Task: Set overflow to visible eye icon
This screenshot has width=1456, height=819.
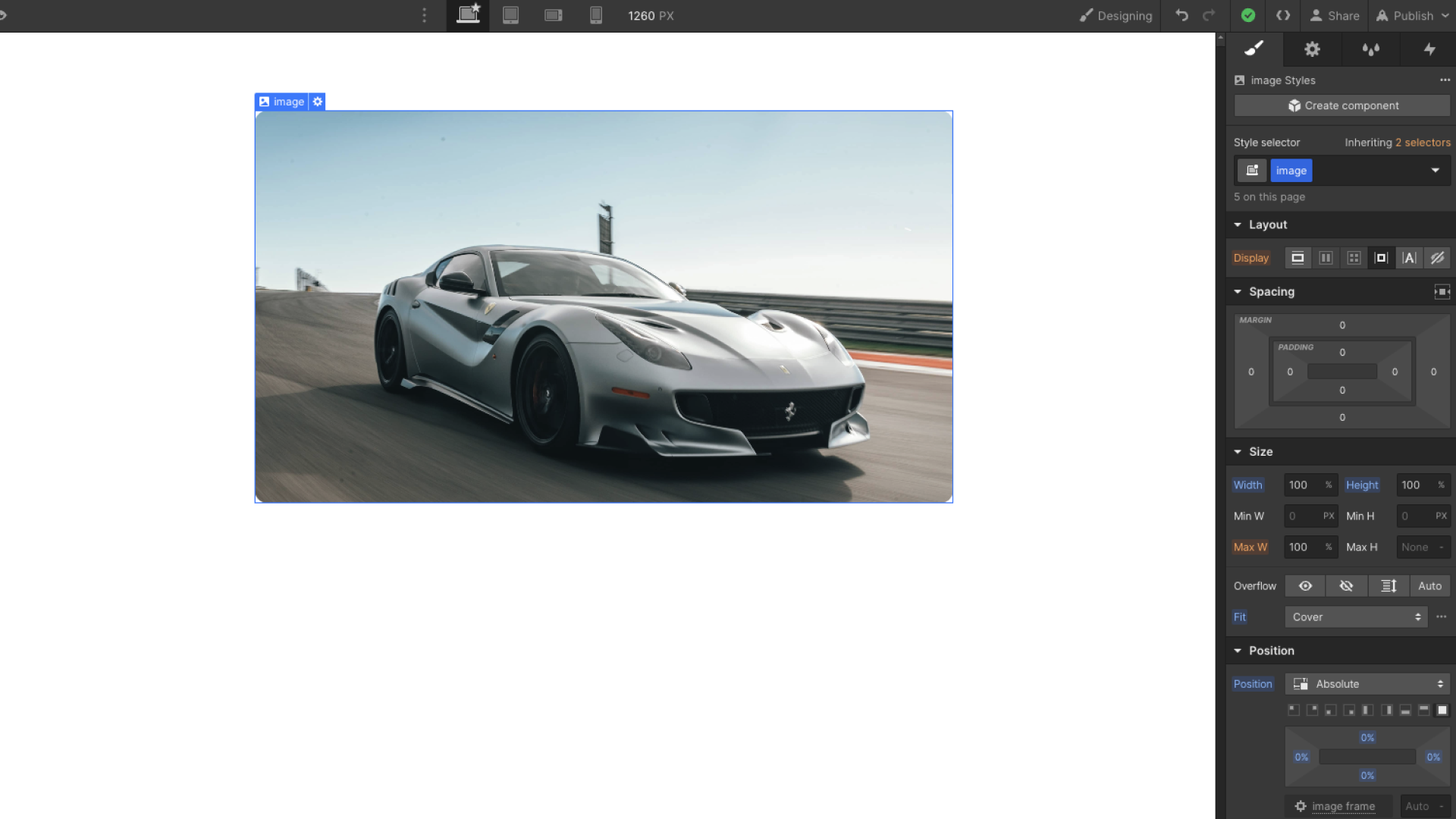Action: pos(1305,586)
